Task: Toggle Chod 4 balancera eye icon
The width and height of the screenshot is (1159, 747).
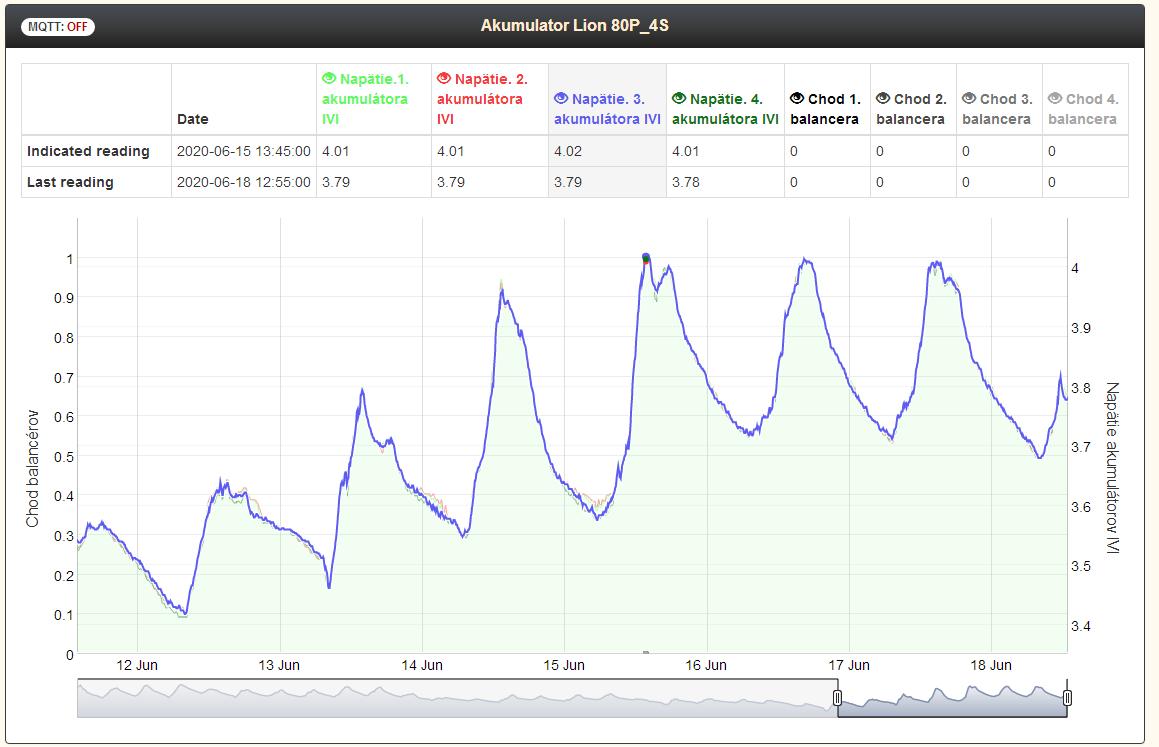Action: pyautogui.click(x=1055, y=99)
